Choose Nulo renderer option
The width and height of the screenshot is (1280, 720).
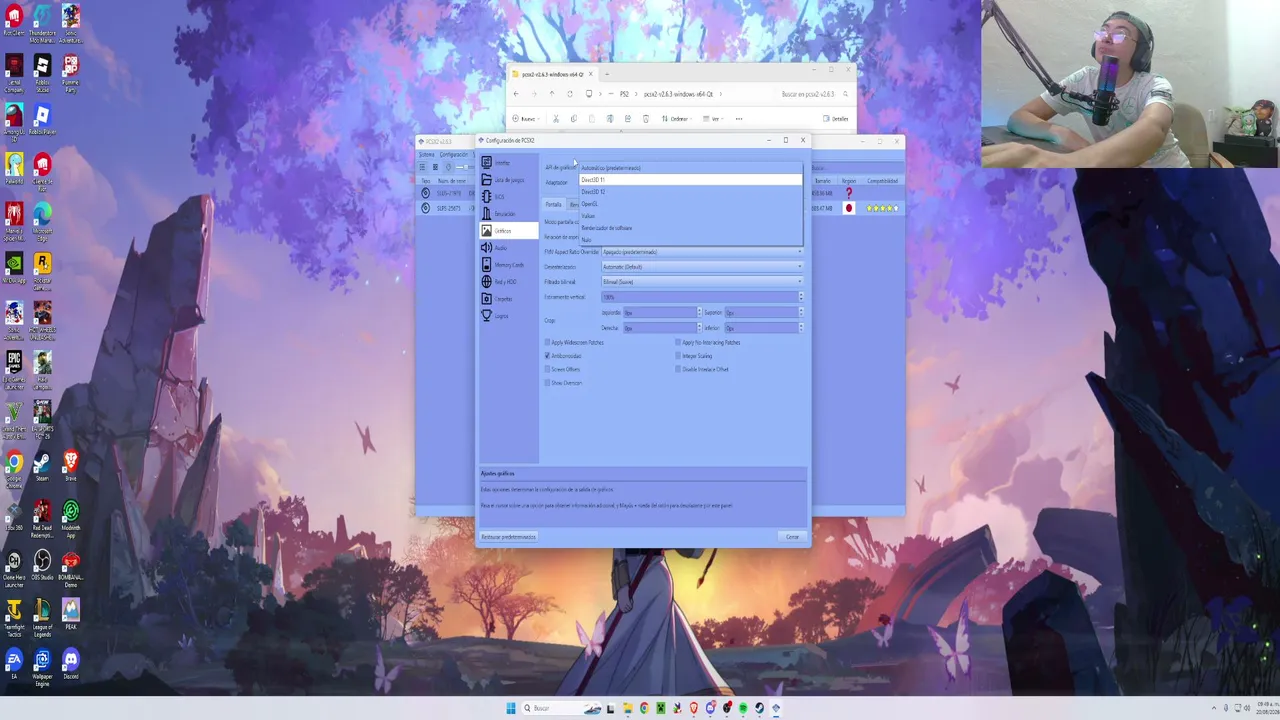coord(691,240)
